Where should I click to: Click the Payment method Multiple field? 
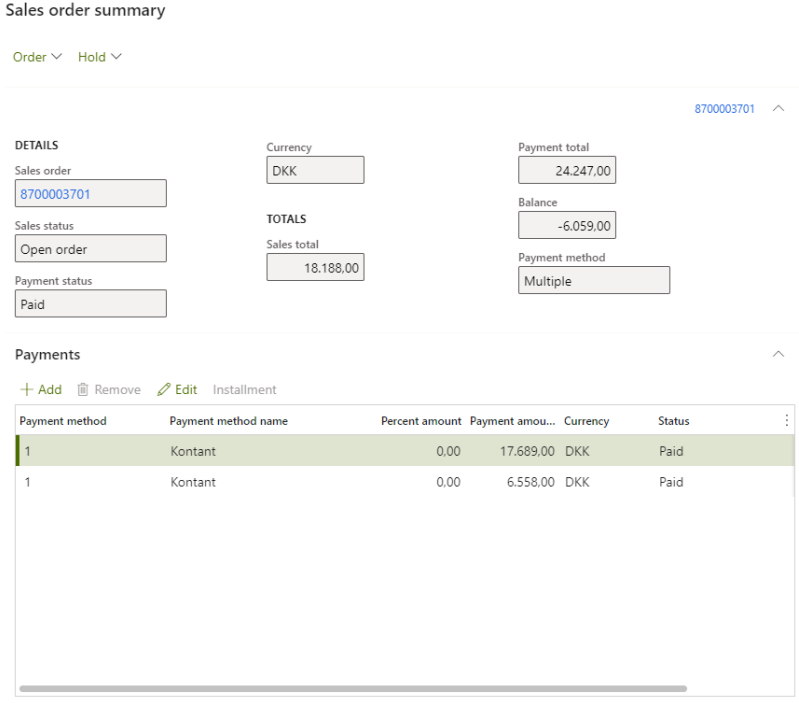594,281
